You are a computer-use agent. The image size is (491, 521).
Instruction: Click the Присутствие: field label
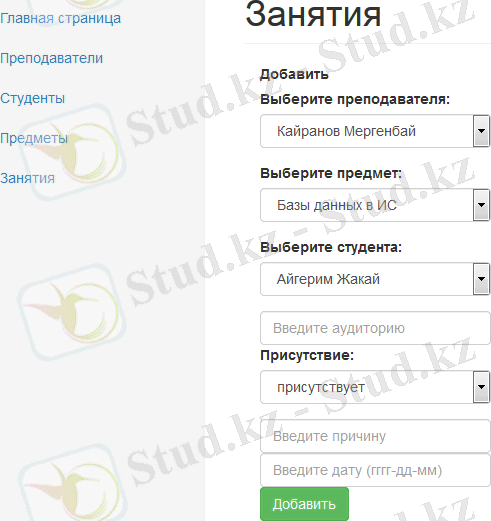307,355
